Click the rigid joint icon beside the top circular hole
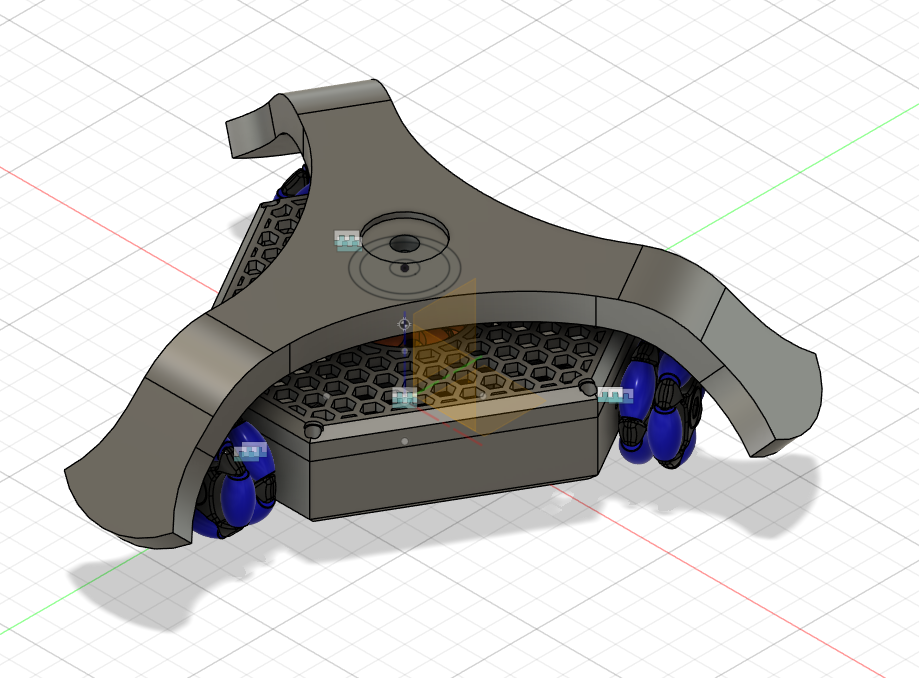This screenshot has height=678, width=919. pos(347,239)
